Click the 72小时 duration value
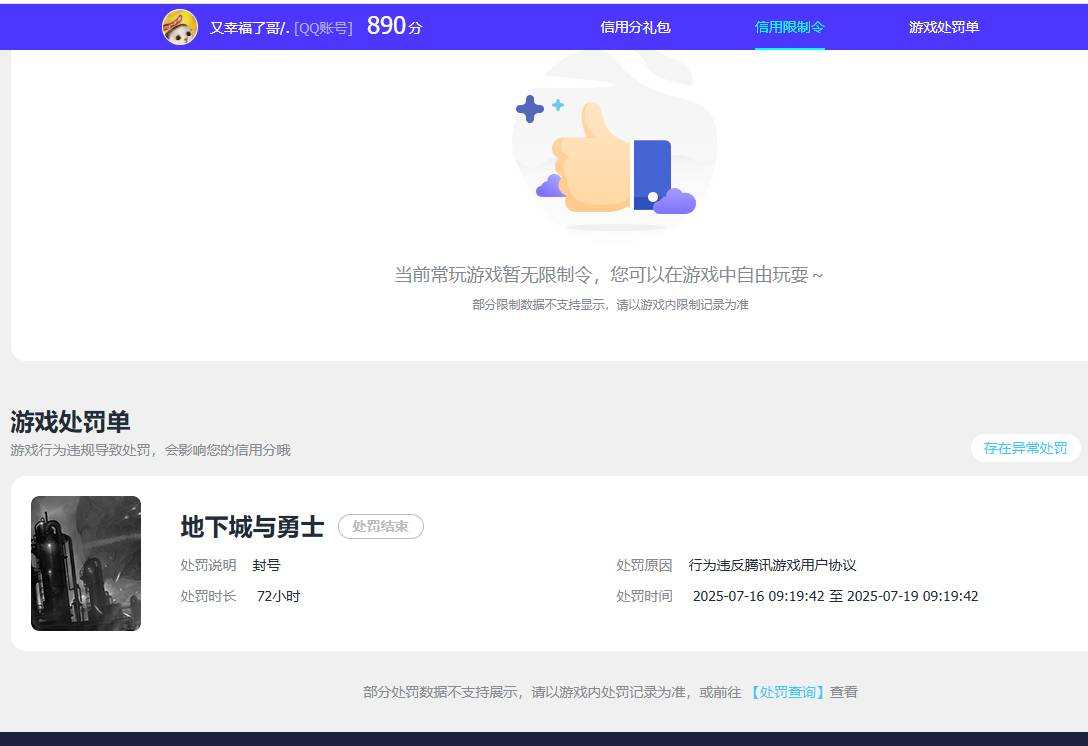 [278, 596]
